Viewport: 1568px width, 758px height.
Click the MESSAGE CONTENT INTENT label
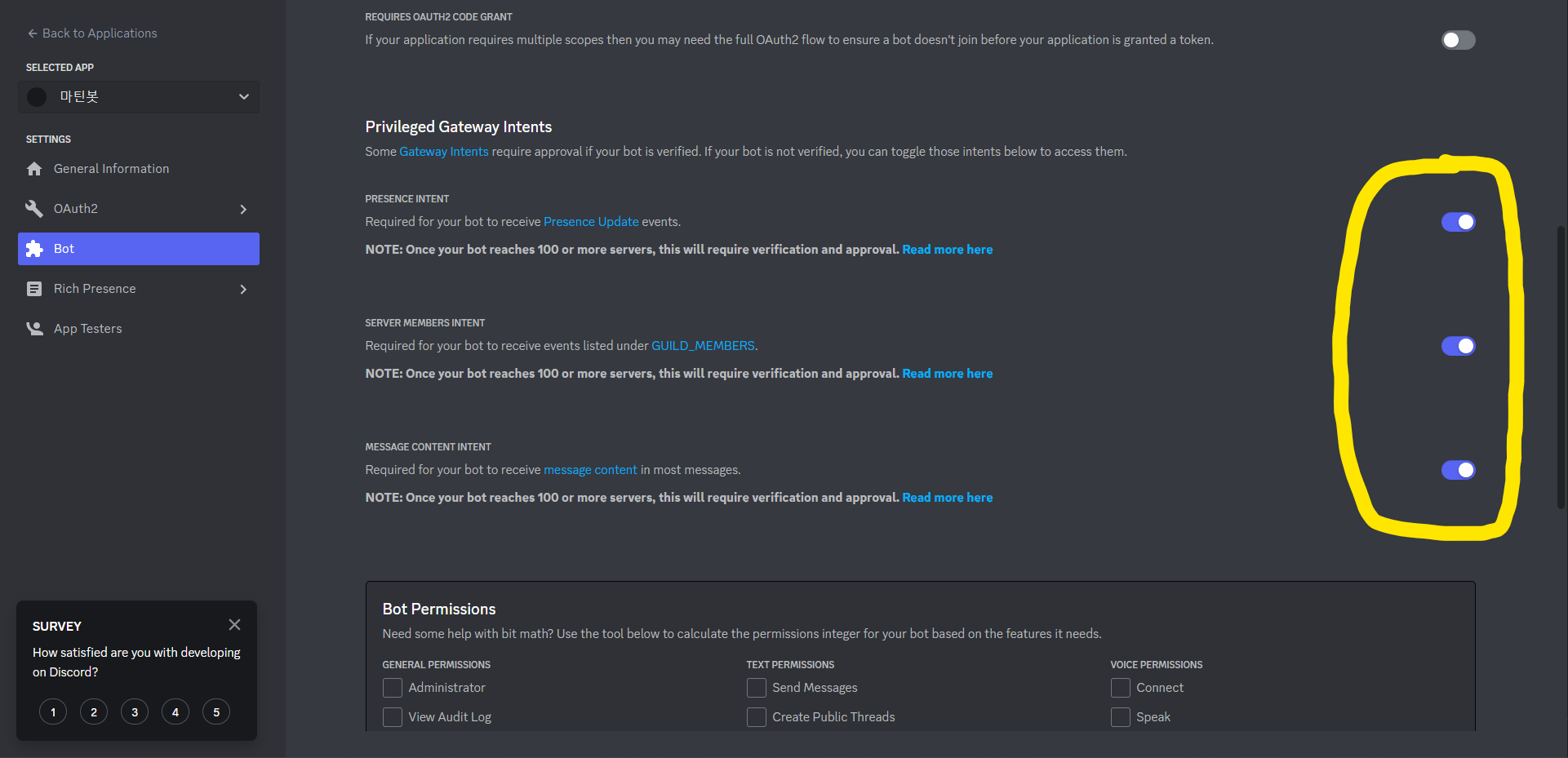[429, 447]
